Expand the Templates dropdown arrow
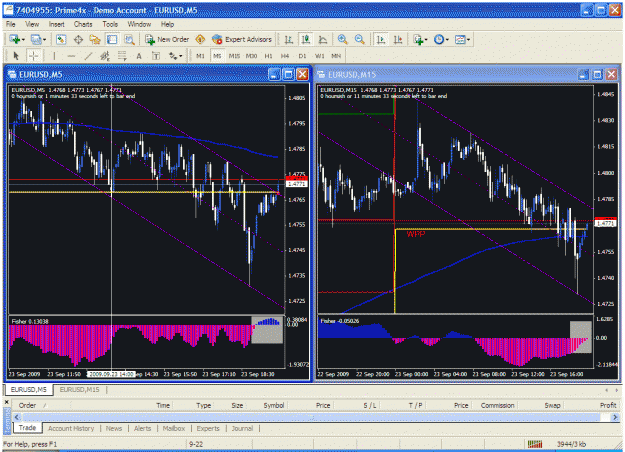Screen dimensions: 625x452 point(468,40)
